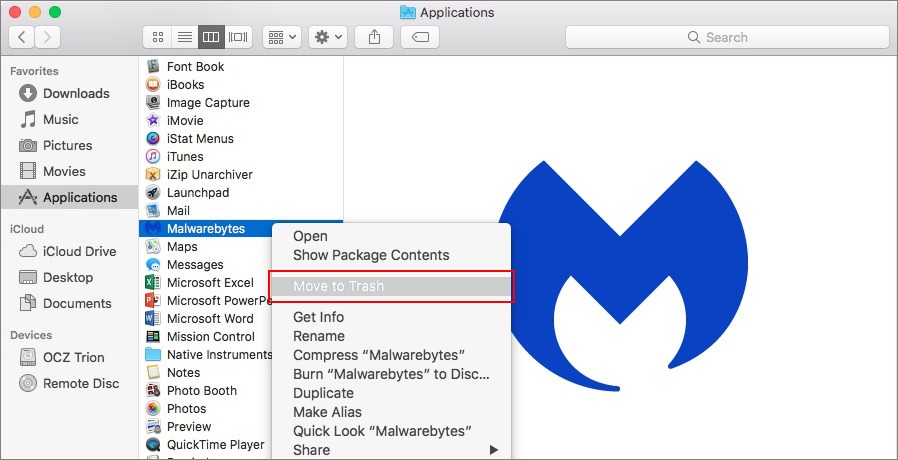This screenshot has height=460, width=898.
Task: Choose Quick Look "Malwarebytes" menu item
Action: point(391,431)
